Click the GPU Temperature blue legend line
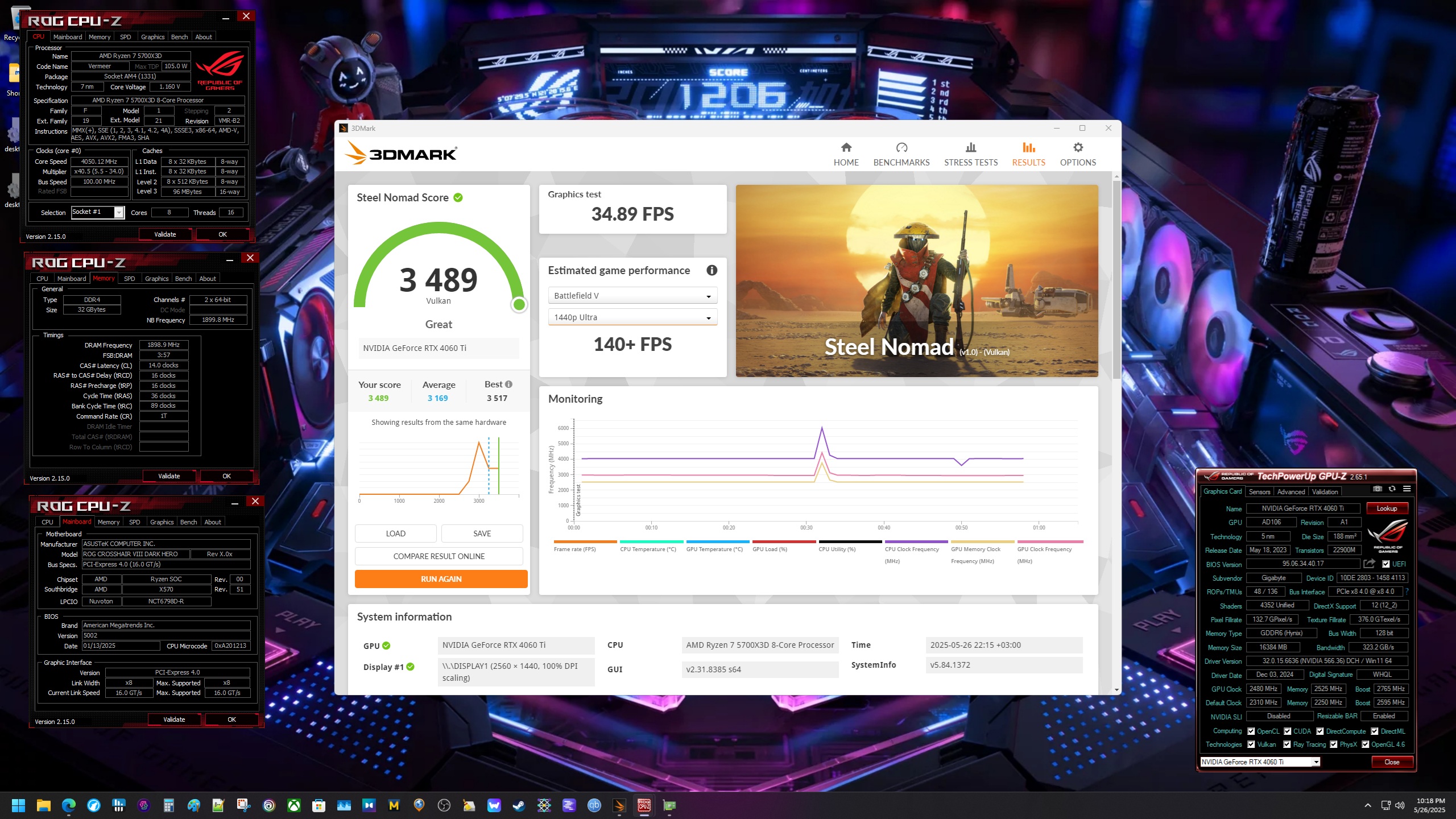This screenshot has height=819, width=1456. (x=718, y=541)
